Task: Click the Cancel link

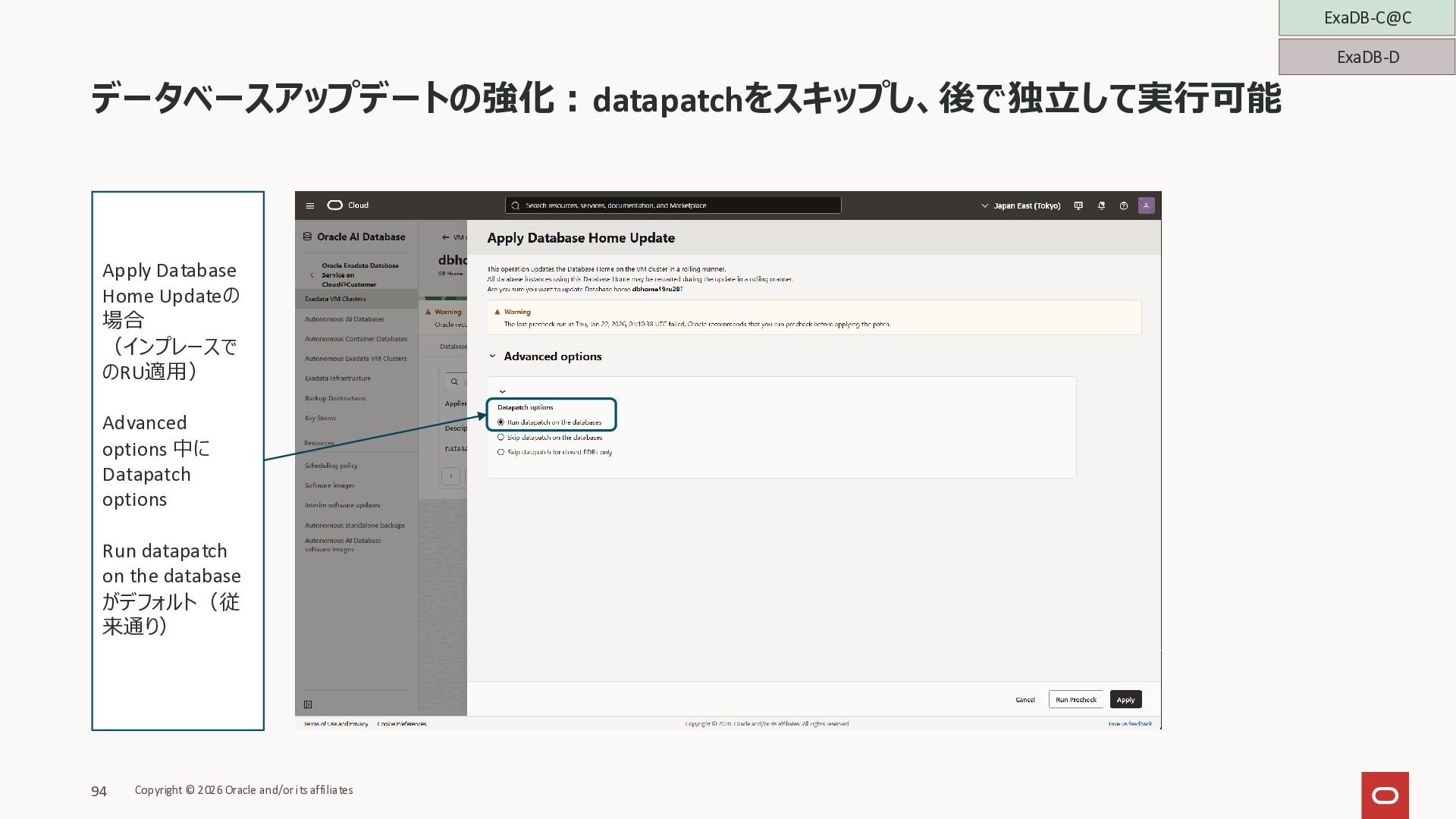Action: coord(1025,699)
